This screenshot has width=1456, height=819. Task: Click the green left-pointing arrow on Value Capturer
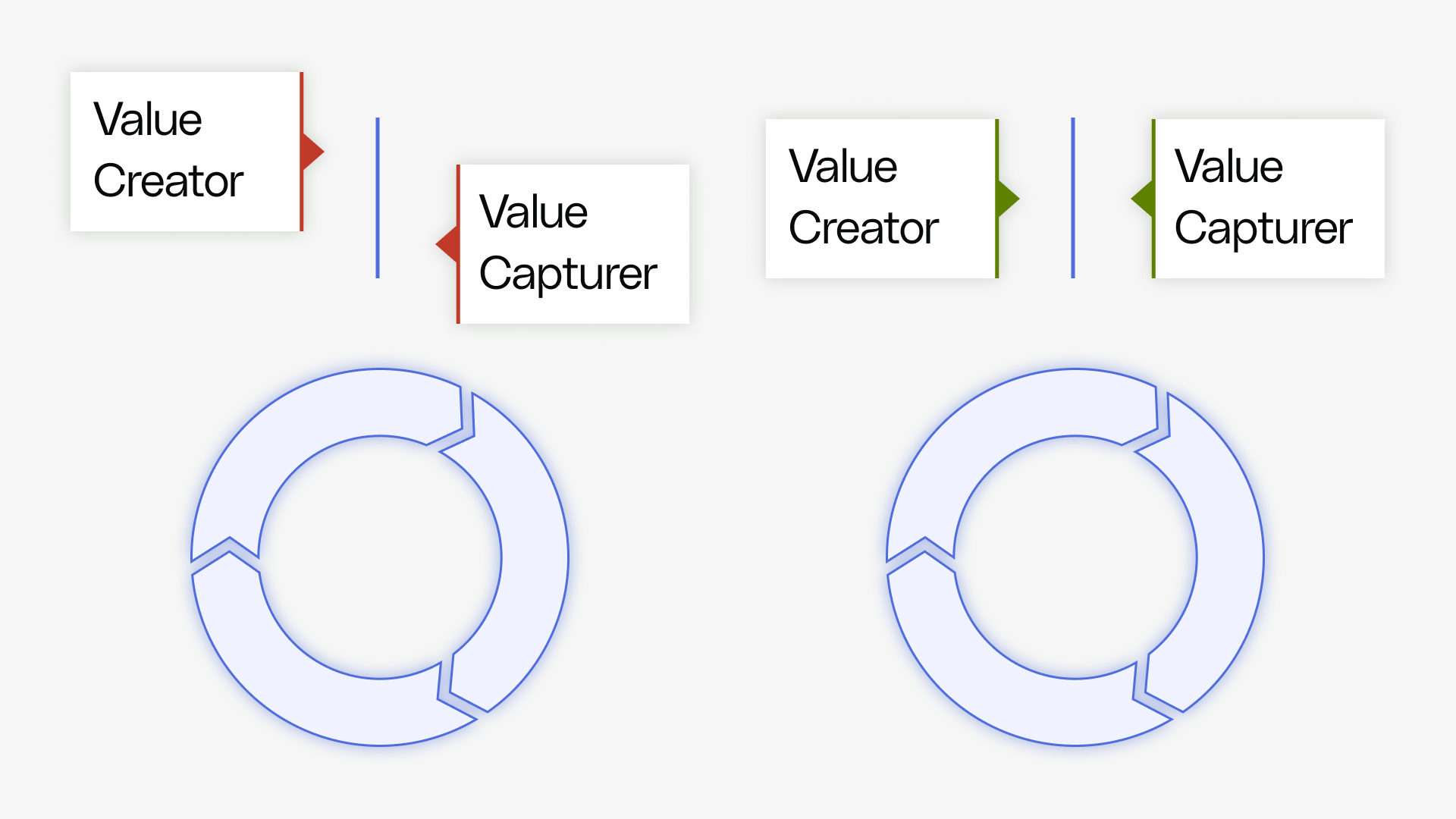click(x=1142, y=199)
